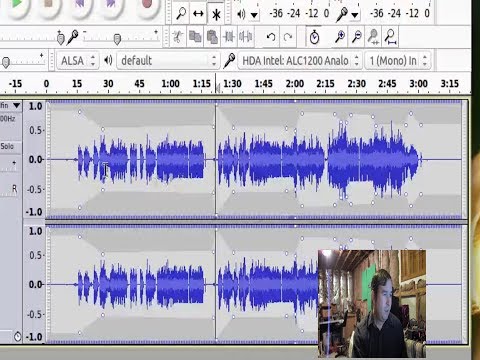
Task: Activate the Multi-Tool mode asterisk
Action: coord(216,14)
